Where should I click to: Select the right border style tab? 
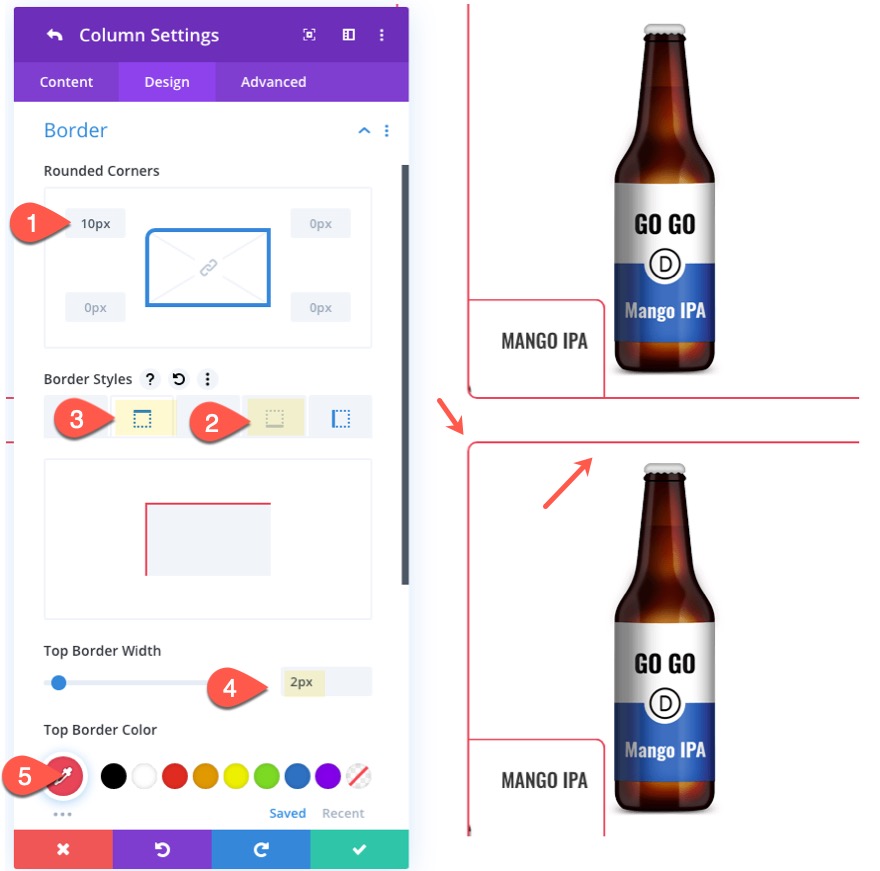[208, 417]
